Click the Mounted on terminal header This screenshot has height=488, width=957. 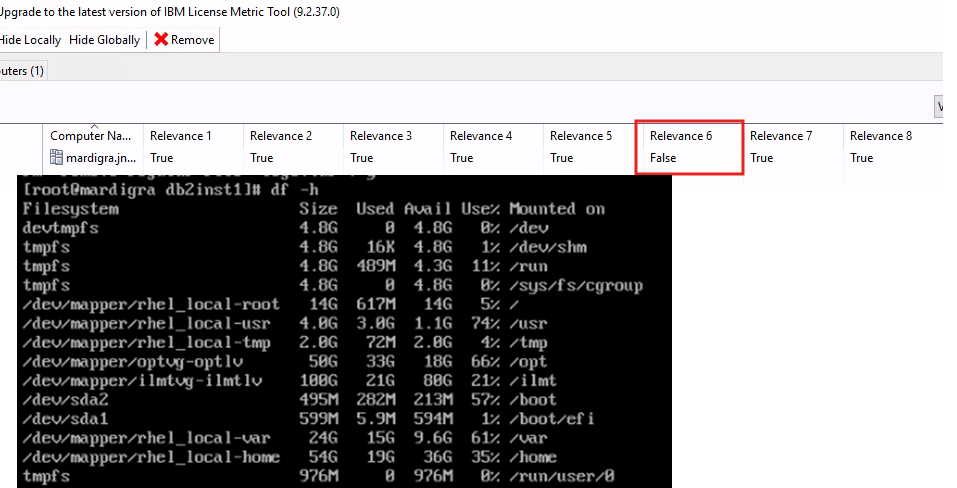click(557, 209)
